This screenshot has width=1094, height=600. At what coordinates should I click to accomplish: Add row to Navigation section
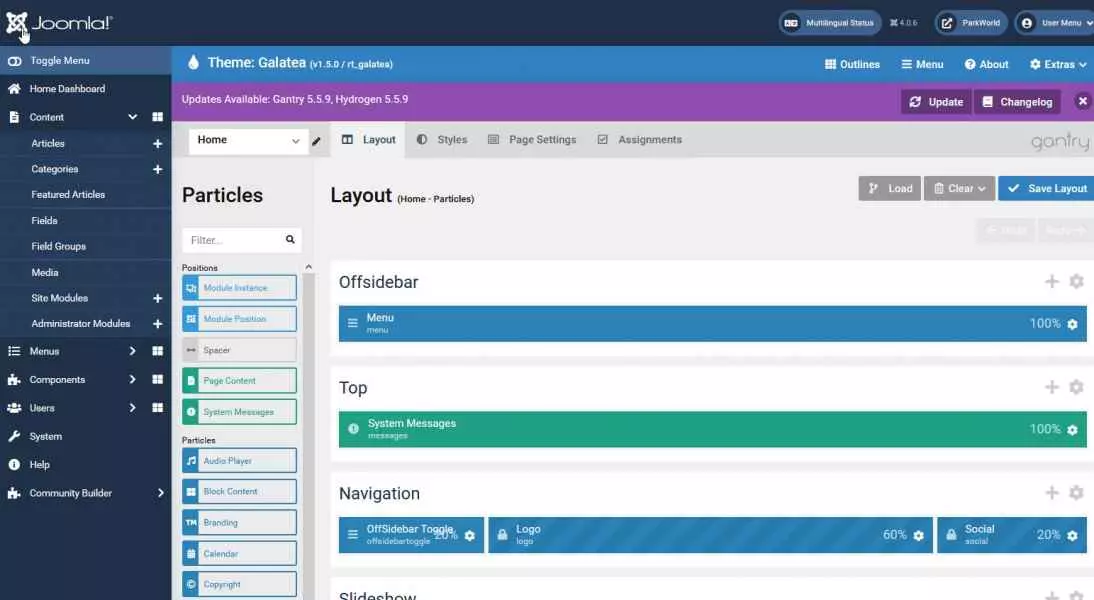pos(1051,493)
